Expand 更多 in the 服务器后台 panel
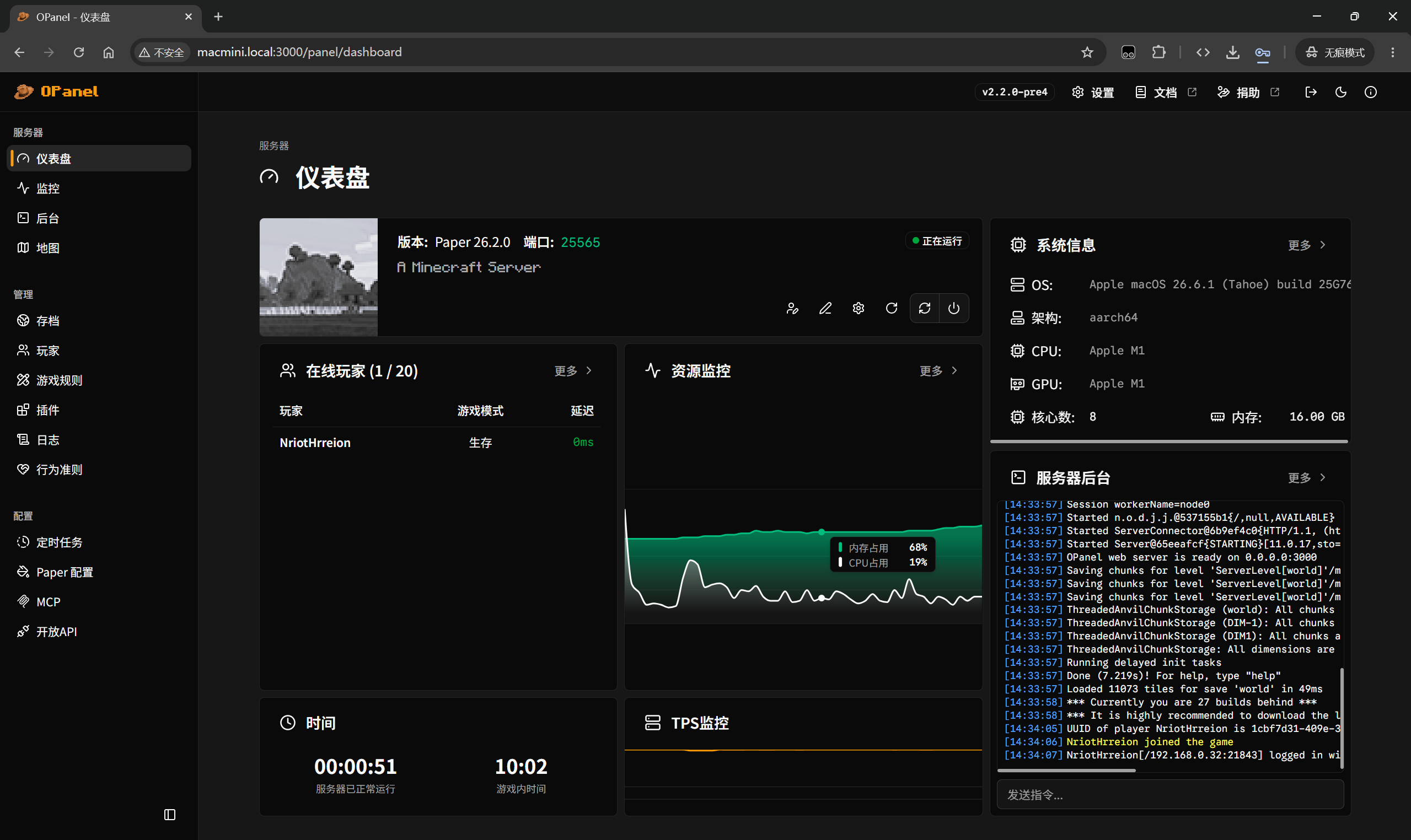Viewport: 1411px width, 840px height. (1306, 478)
